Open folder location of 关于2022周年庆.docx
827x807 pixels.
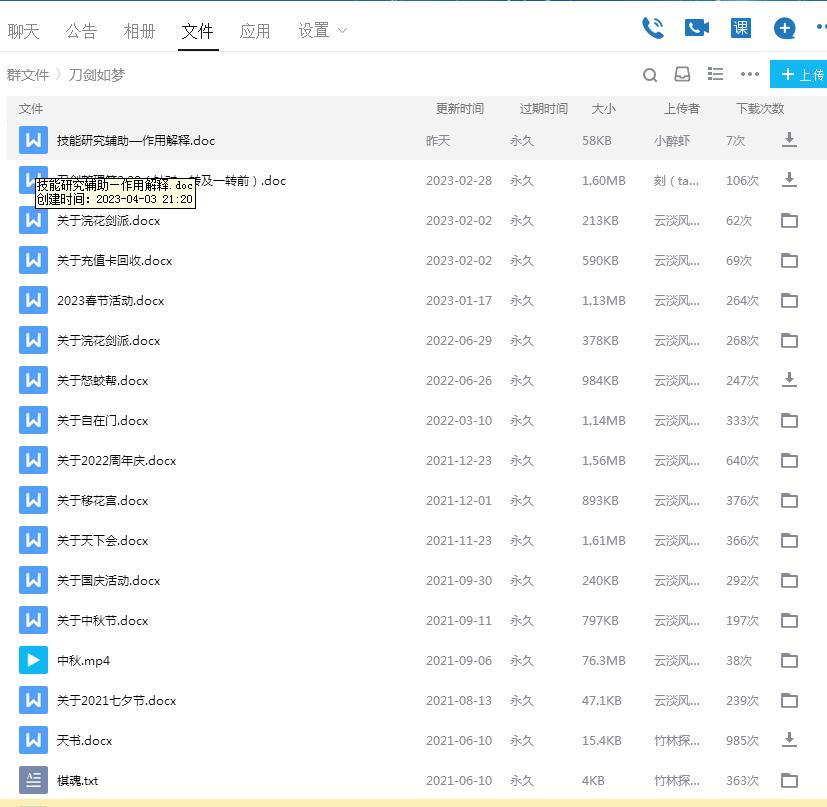coord(789,460)
